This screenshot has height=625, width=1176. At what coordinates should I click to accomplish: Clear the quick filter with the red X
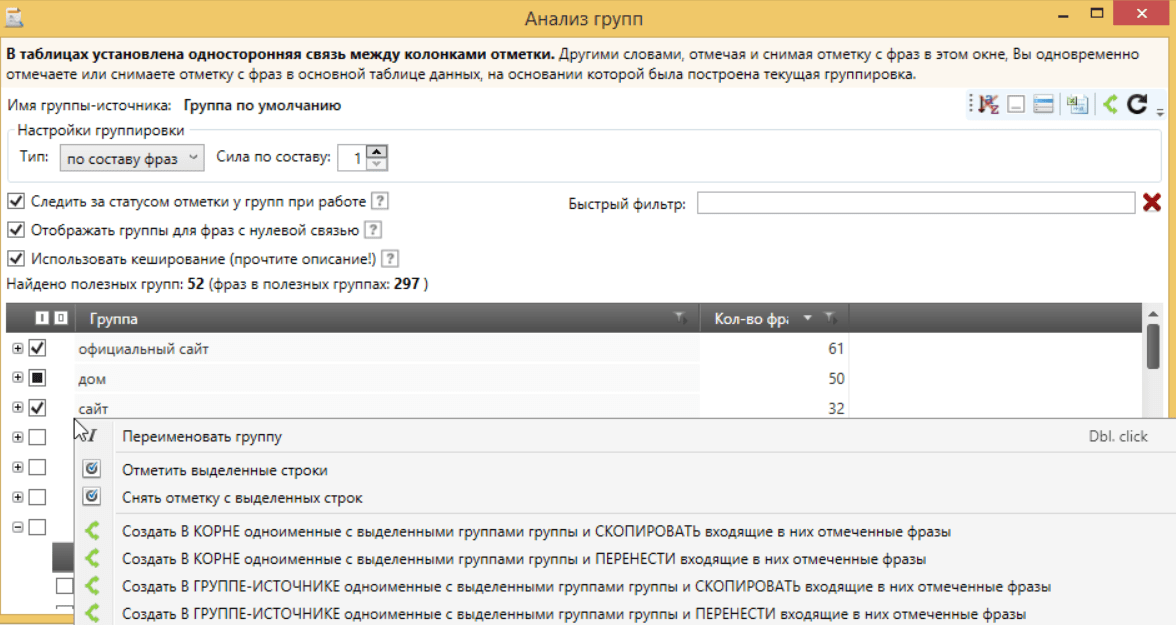(1152, 203)
